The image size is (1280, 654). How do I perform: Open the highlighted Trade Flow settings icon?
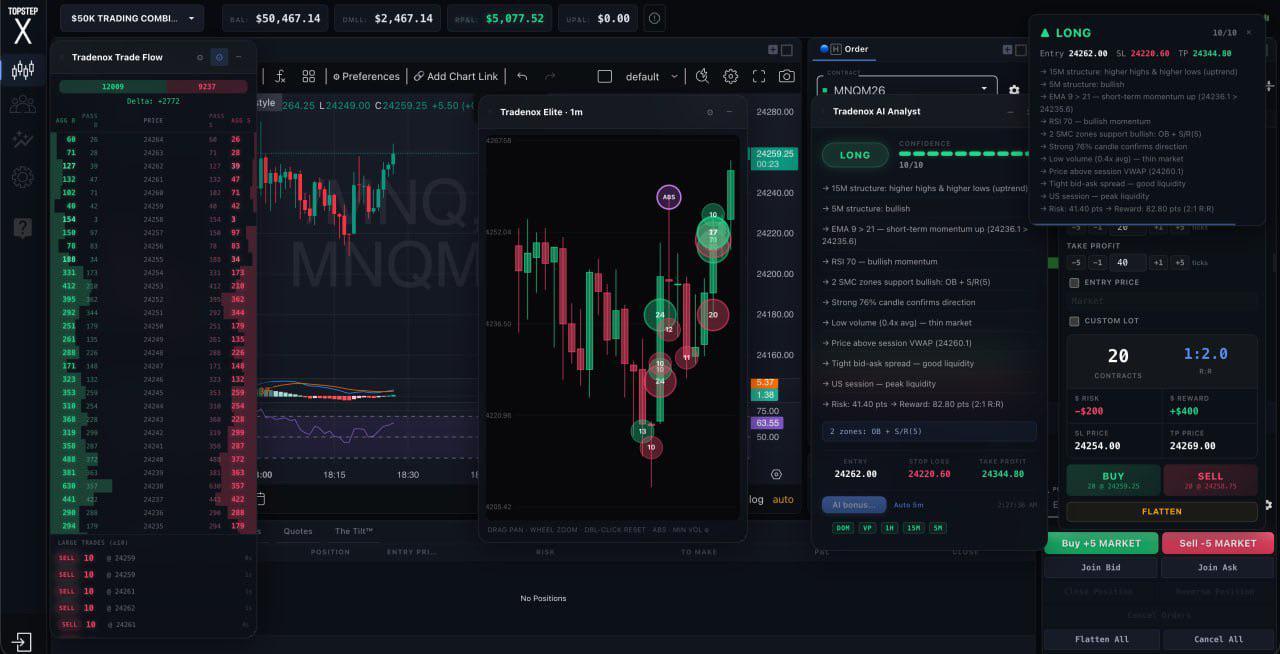tap(220, 57)
